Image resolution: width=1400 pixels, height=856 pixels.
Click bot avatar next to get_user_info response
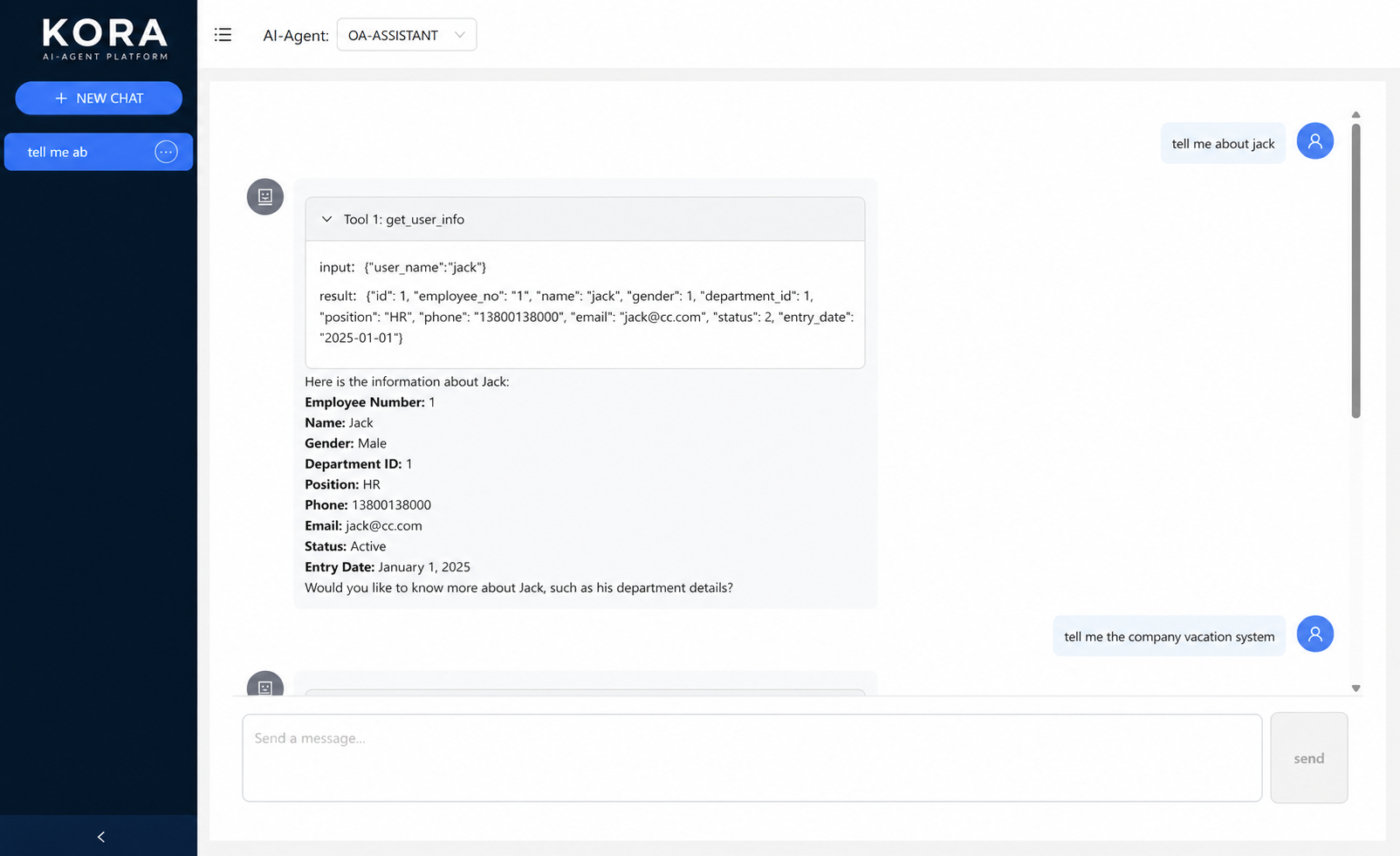[265, 197]
